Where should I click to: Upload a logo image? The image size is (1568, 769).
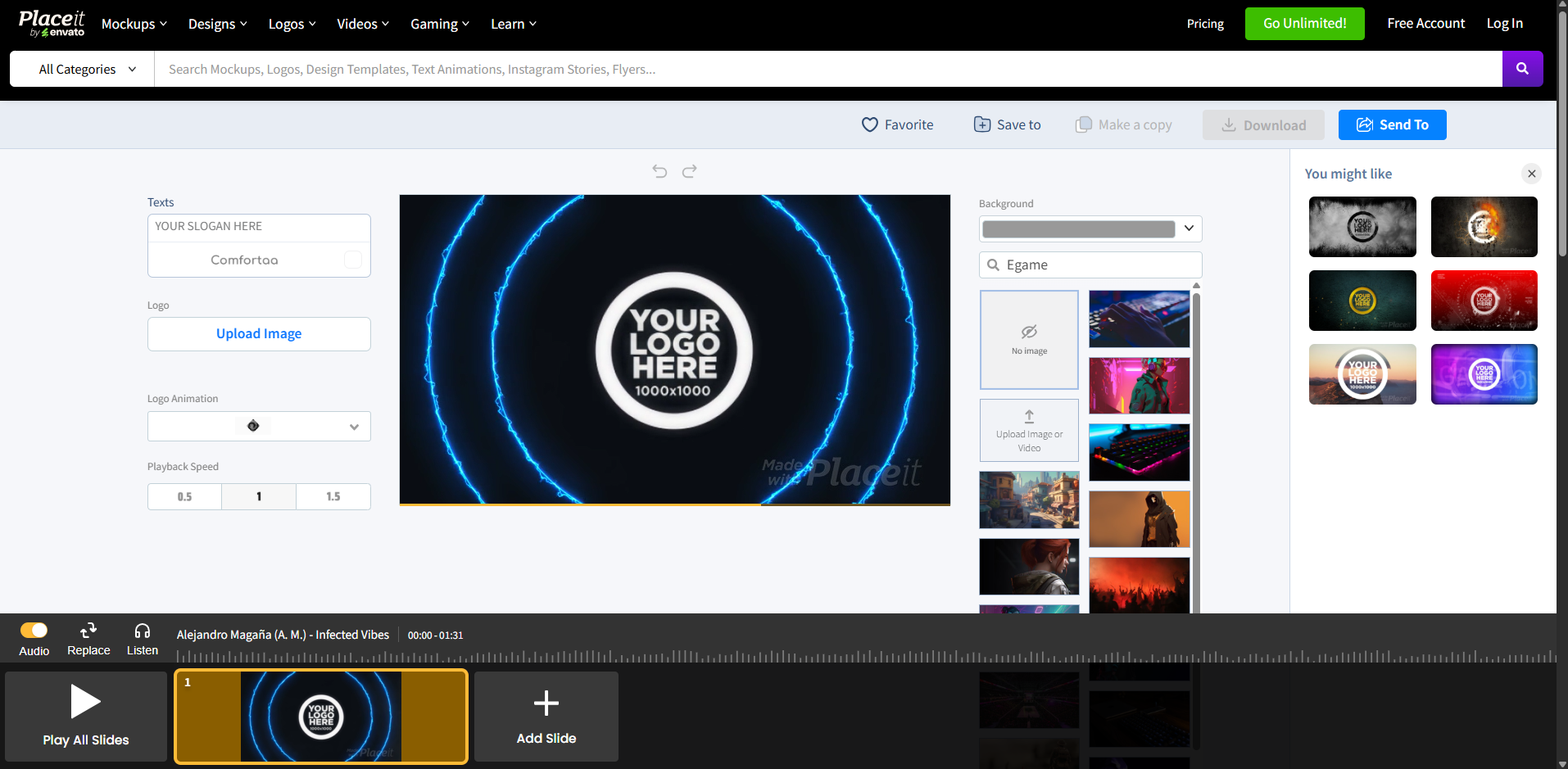pyautogui.click(x=258, y=333)
